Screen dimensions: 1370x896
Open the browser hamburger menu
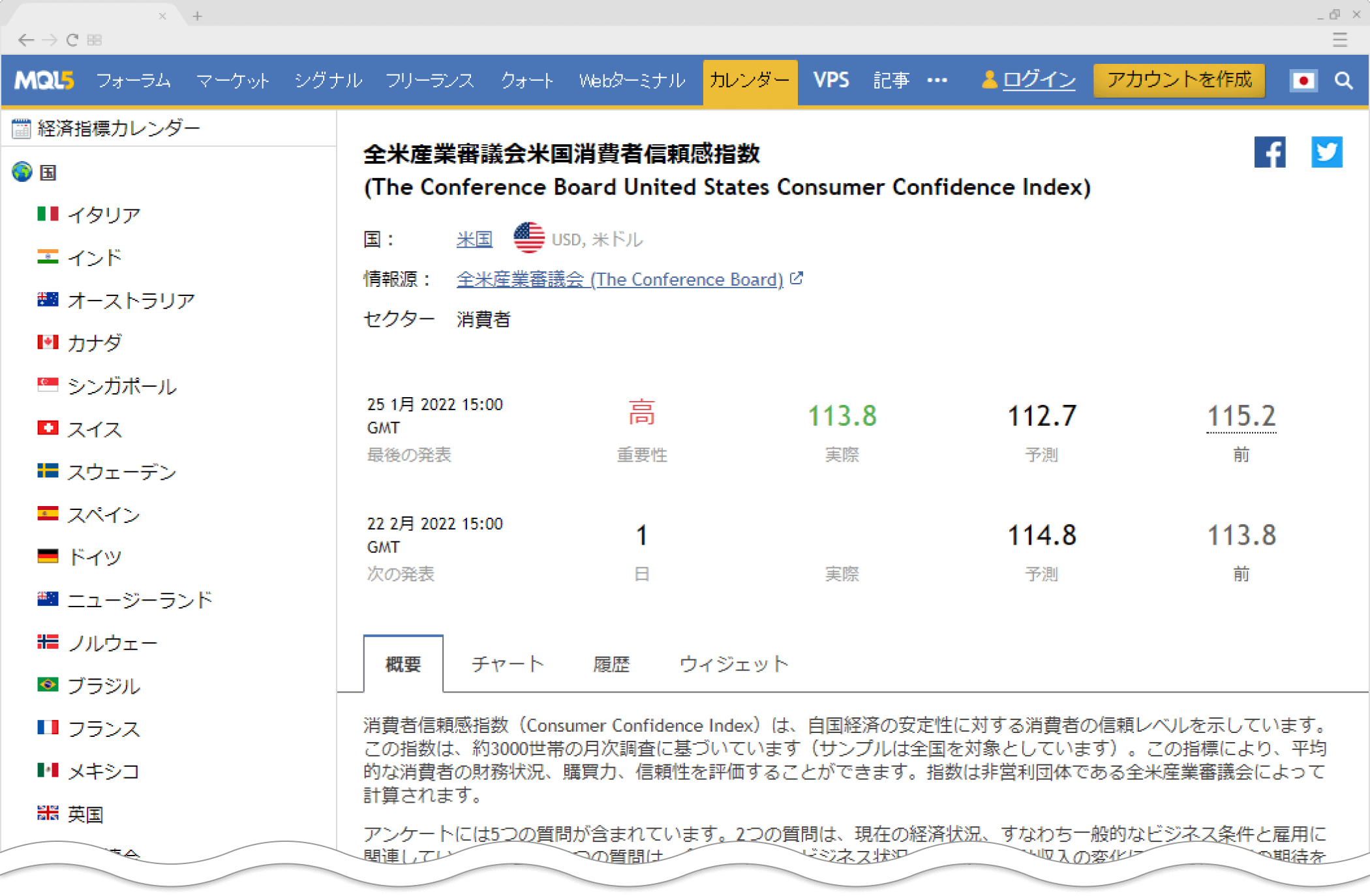(x=1340, y=40)
